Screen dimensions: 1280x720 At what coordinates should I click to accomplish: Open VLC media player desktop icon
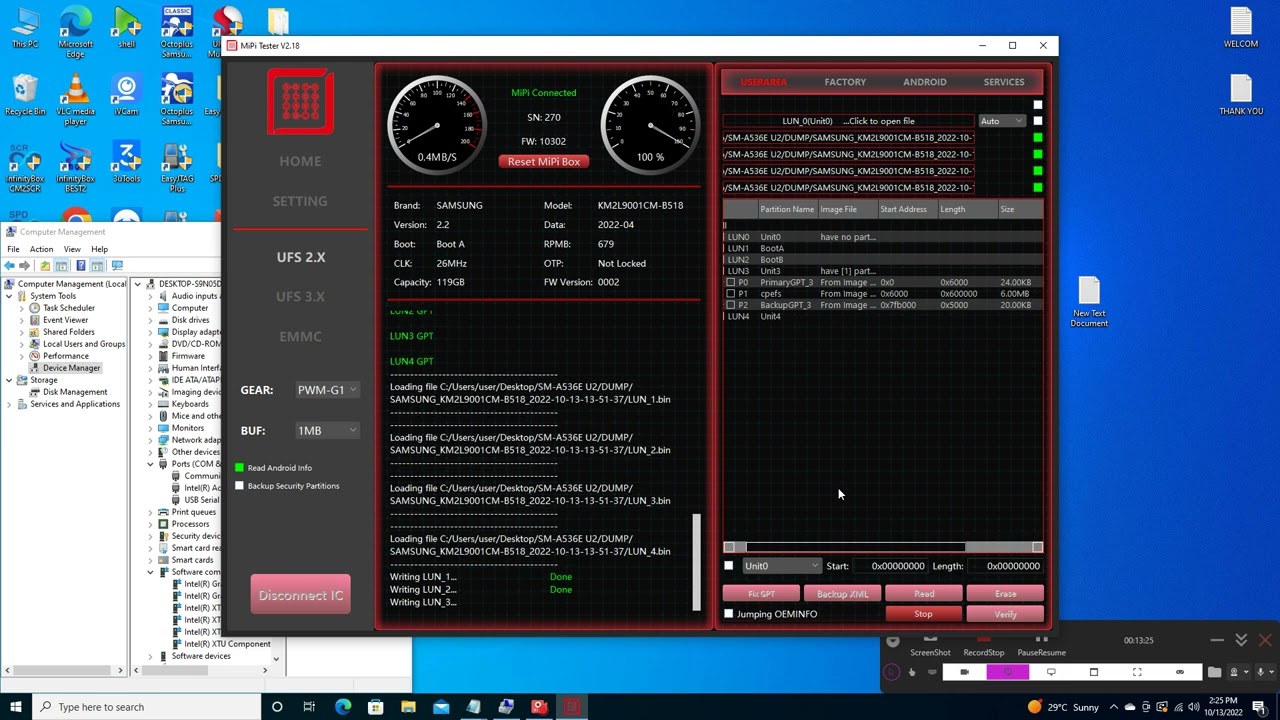[75, 100]
